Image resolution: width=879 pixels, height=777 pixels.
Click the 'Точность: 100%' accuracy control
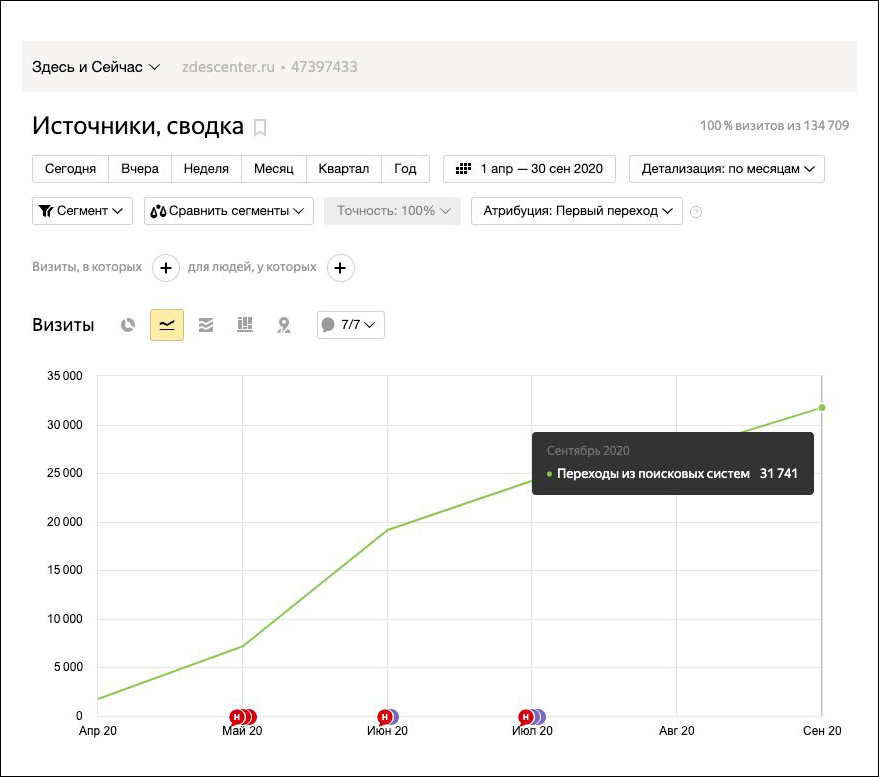392,211
